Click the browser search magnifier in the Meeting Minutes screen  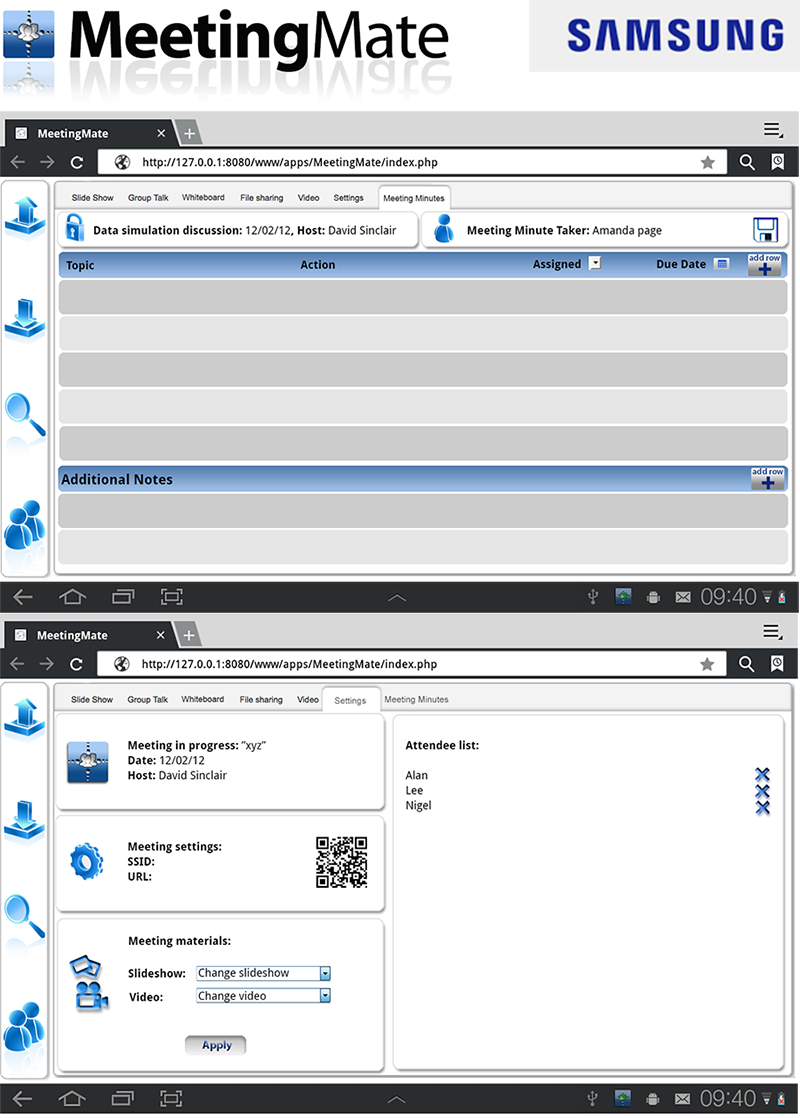(x=747, y=163)
